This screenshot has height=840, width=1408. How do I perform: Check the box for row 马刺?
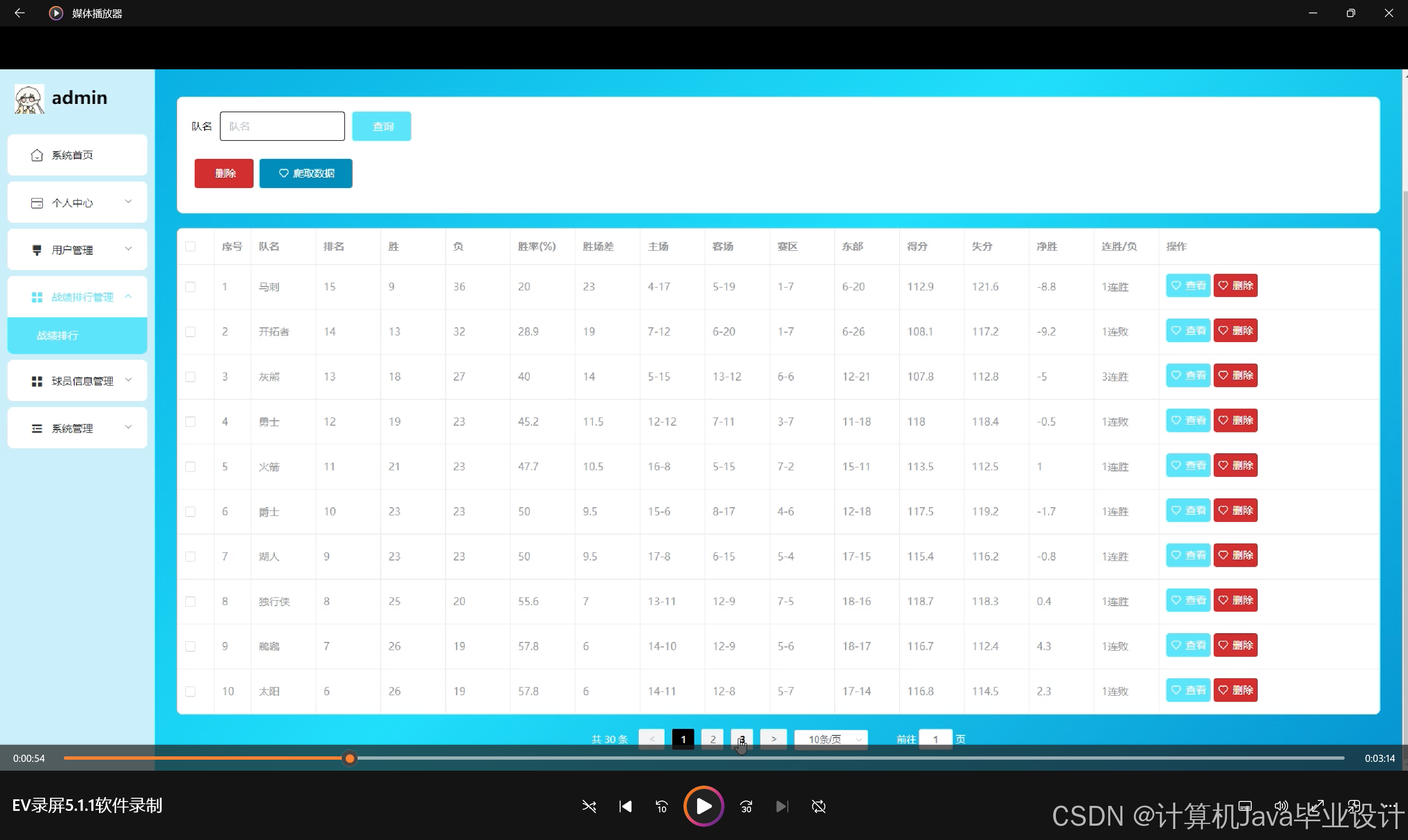pyautogui.click(x=190, y=287)
